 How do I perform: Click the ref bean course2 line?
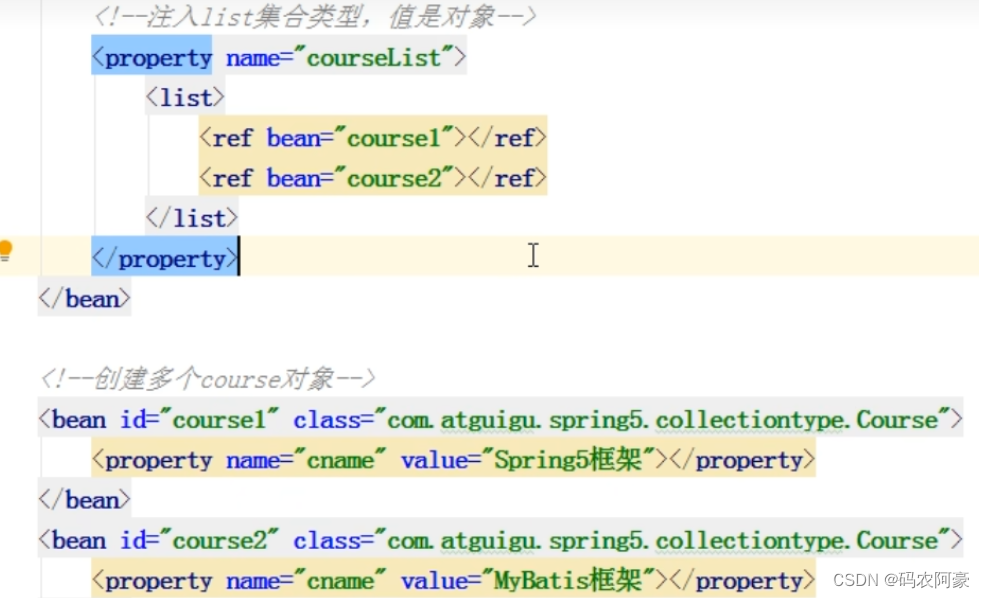tap(373, 178)
